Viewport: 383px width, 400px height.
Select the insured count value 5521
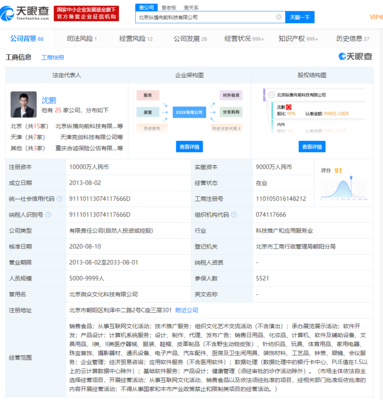click(x=262, y=278)
